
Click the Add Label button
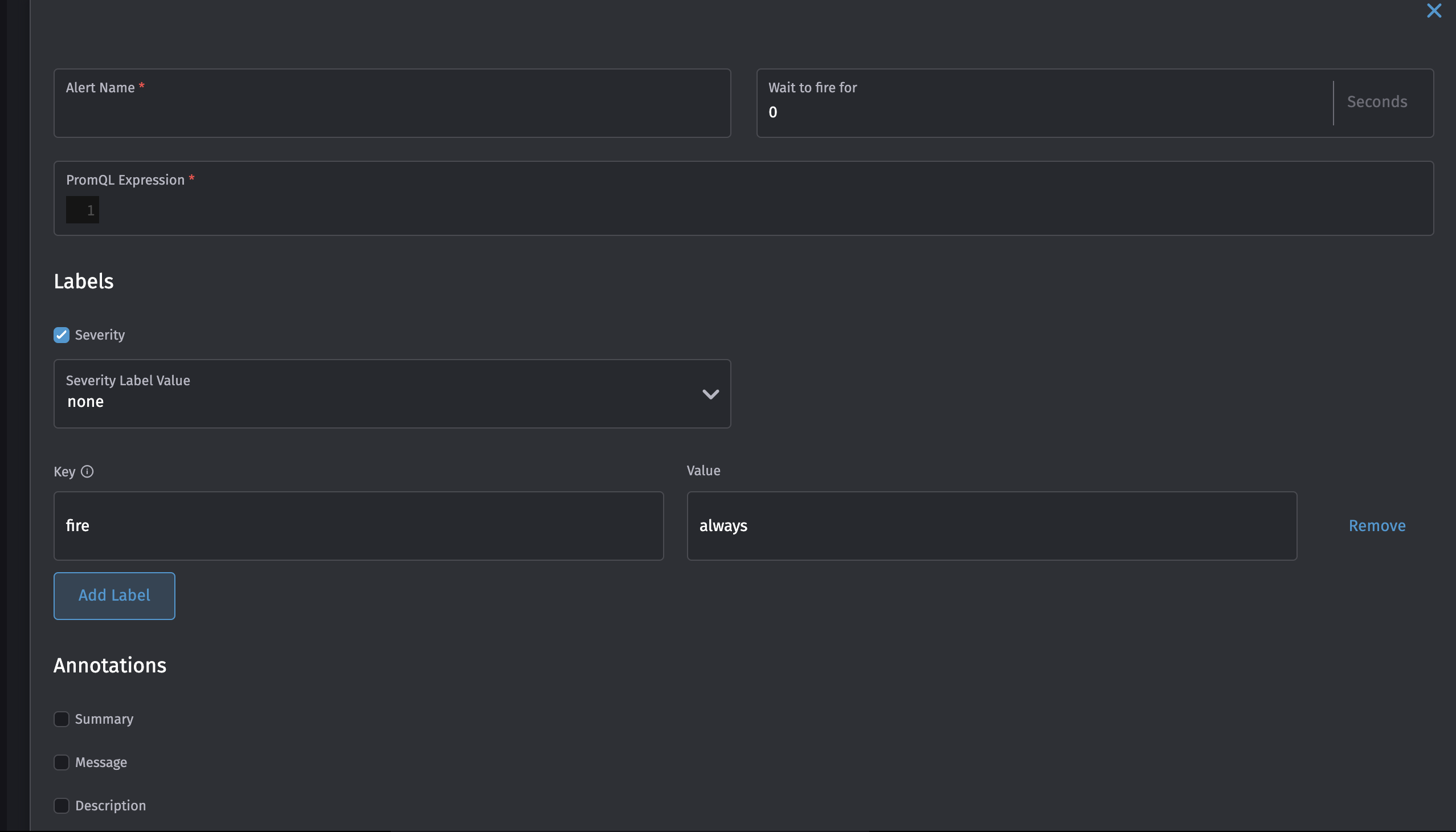pos(114,596)
